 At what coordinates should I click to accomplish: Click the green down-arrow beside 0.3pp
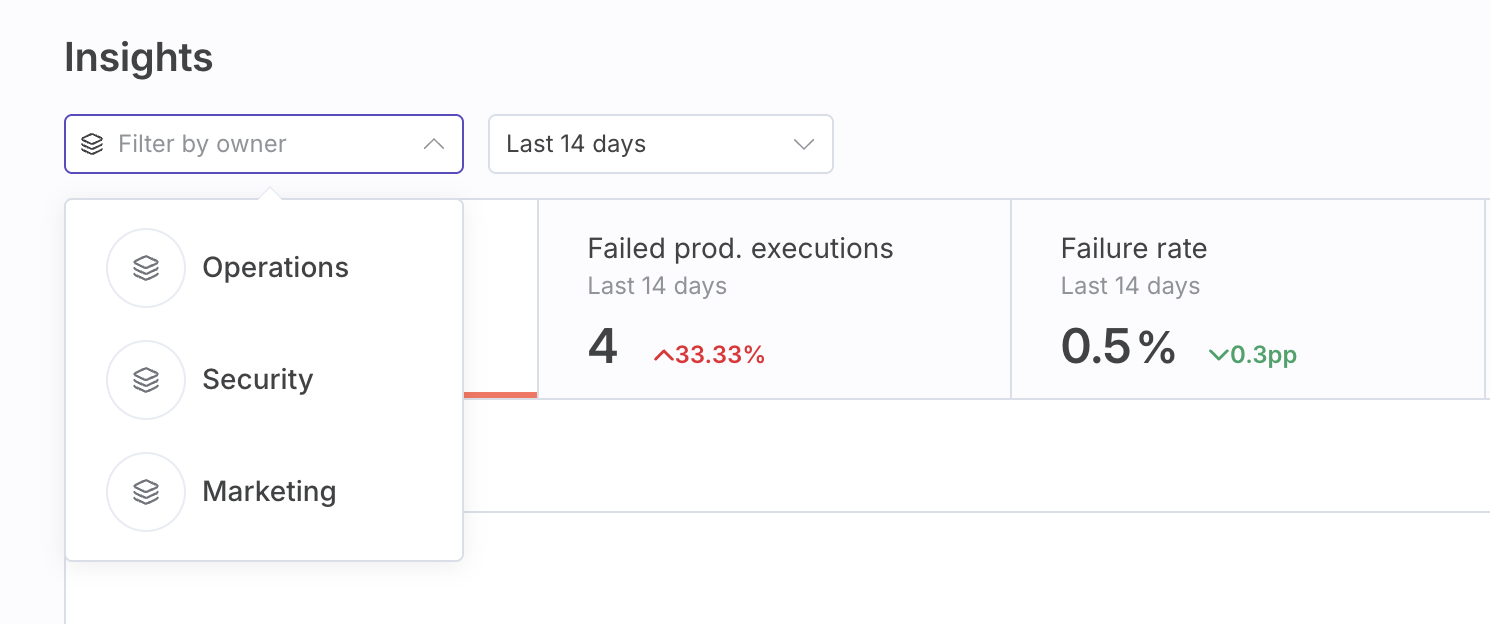pos(1218,355)
